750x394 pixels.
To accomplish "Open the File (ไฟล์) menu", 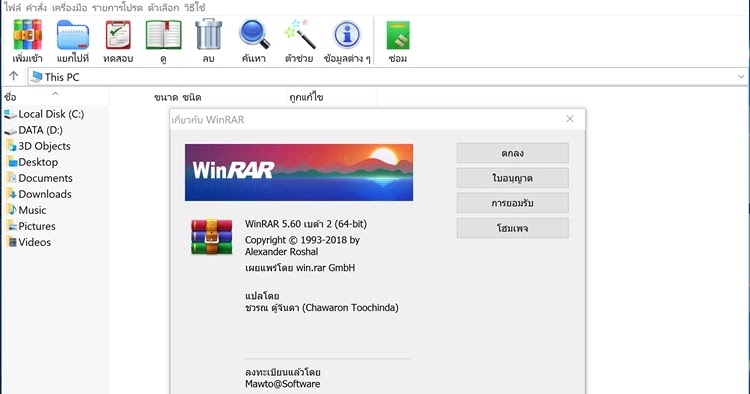I will (x=13, y=8).
